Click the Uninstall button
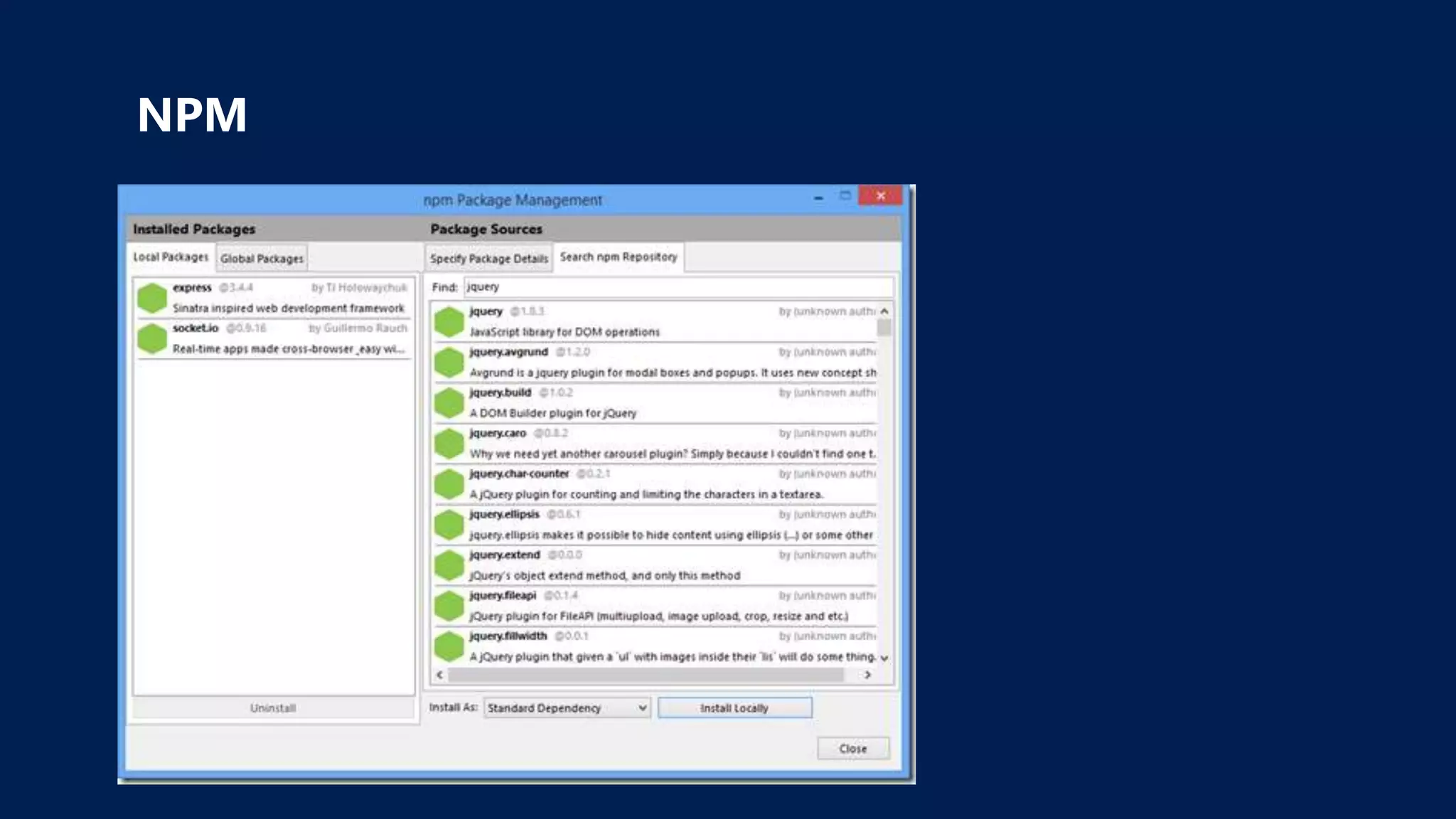This screenshot has height=819, width=1456. 273,708
